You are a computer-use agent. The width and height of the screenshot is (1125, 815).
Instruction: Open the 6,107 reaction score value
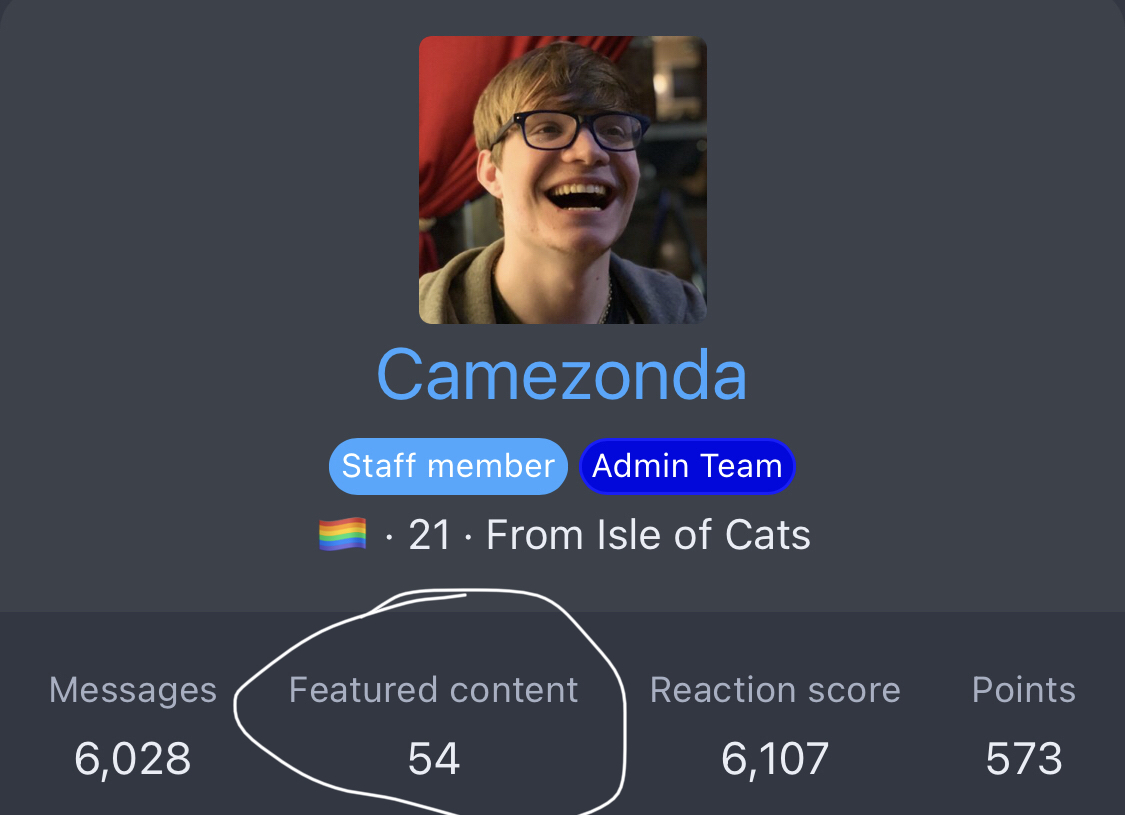pos(775,759)
